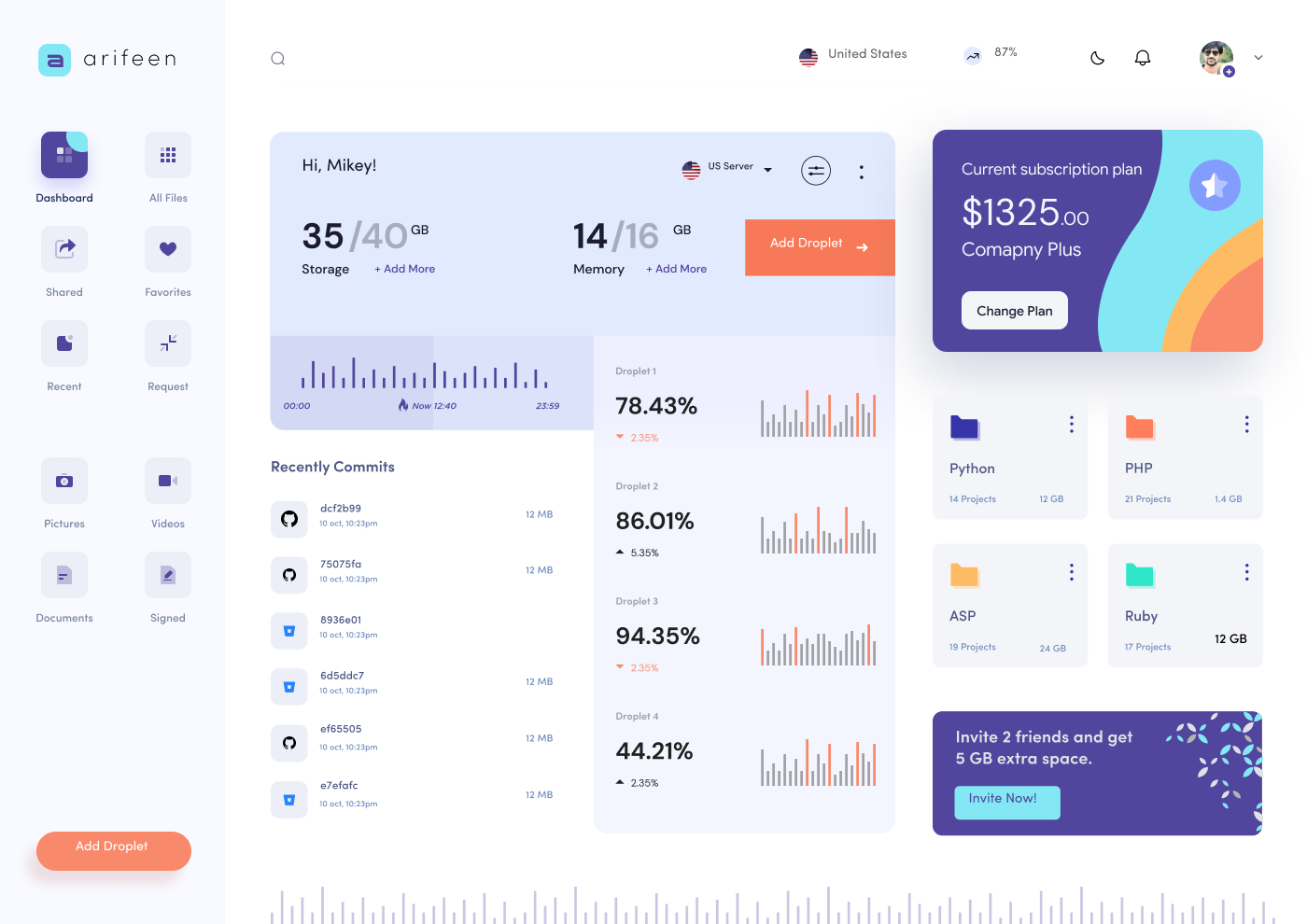
Task: Click the search magnifier field
Action: (277, 57)
